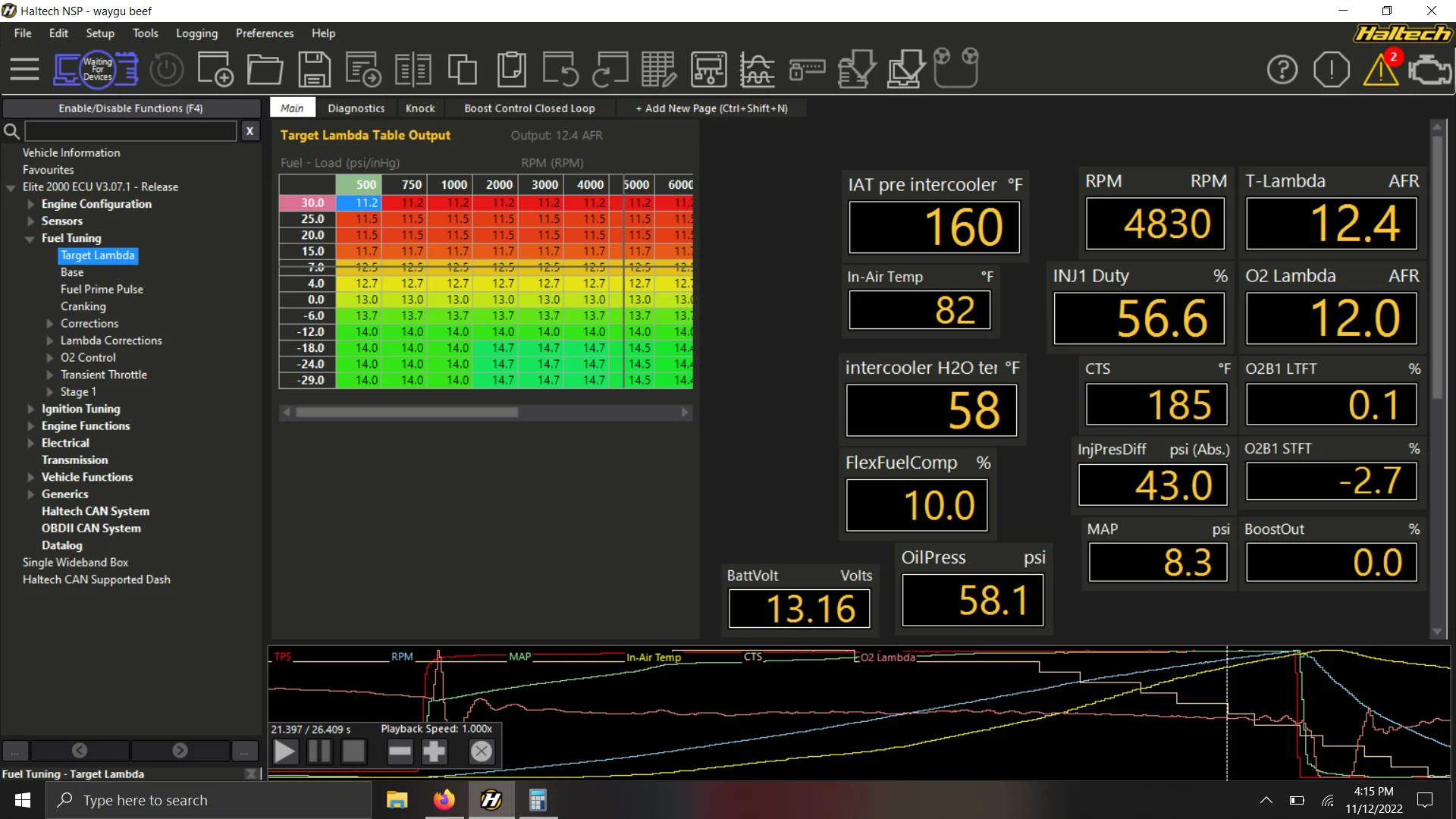Click the Paste clipboard icon

pos(512,69)
